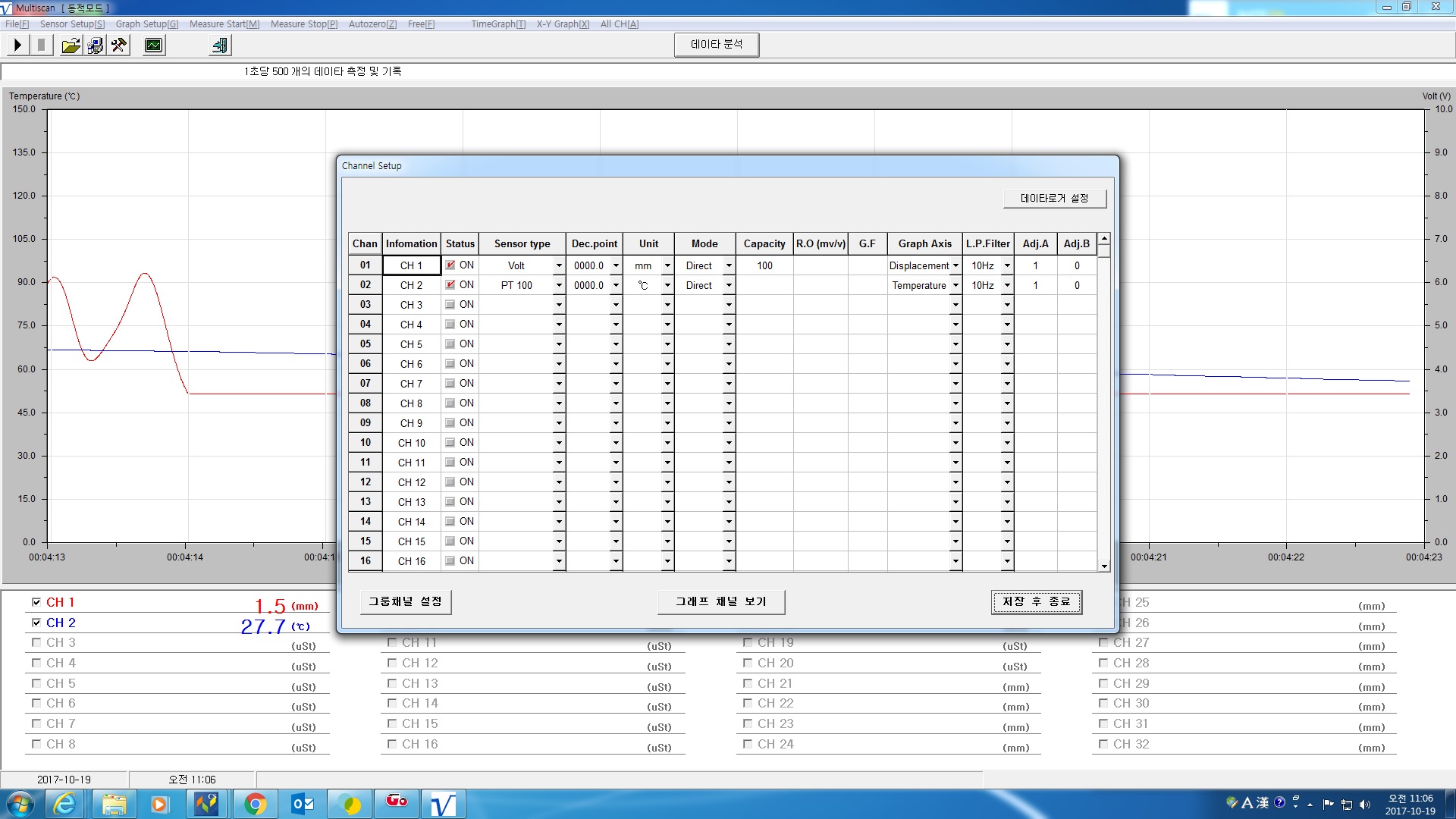Screen dimensions: 1456x819
Task: Click CH 2 Adj.A cell showing 1
Action: coord(1035,285)
